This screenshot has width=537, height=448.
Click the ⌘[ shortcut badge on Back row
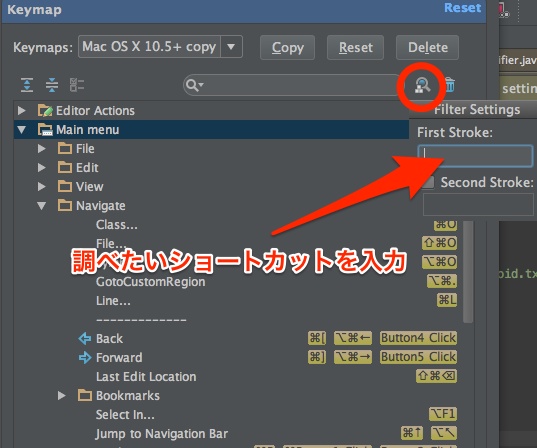317,338
